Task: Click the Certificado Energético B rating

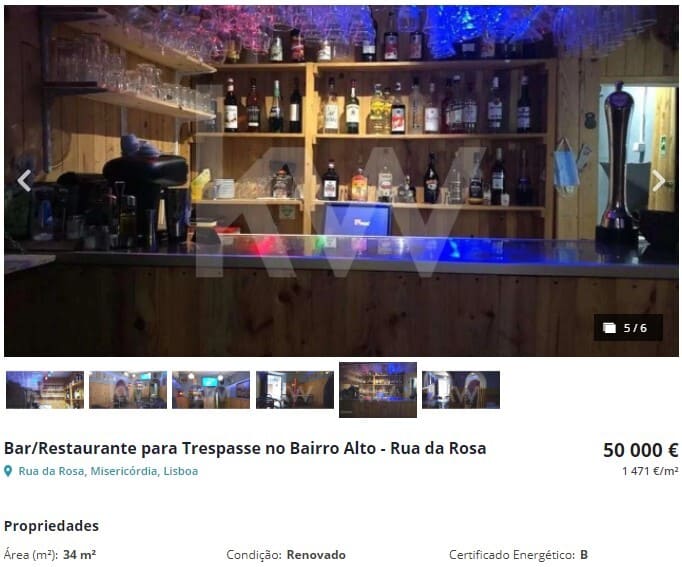Action: click(584, 555)
